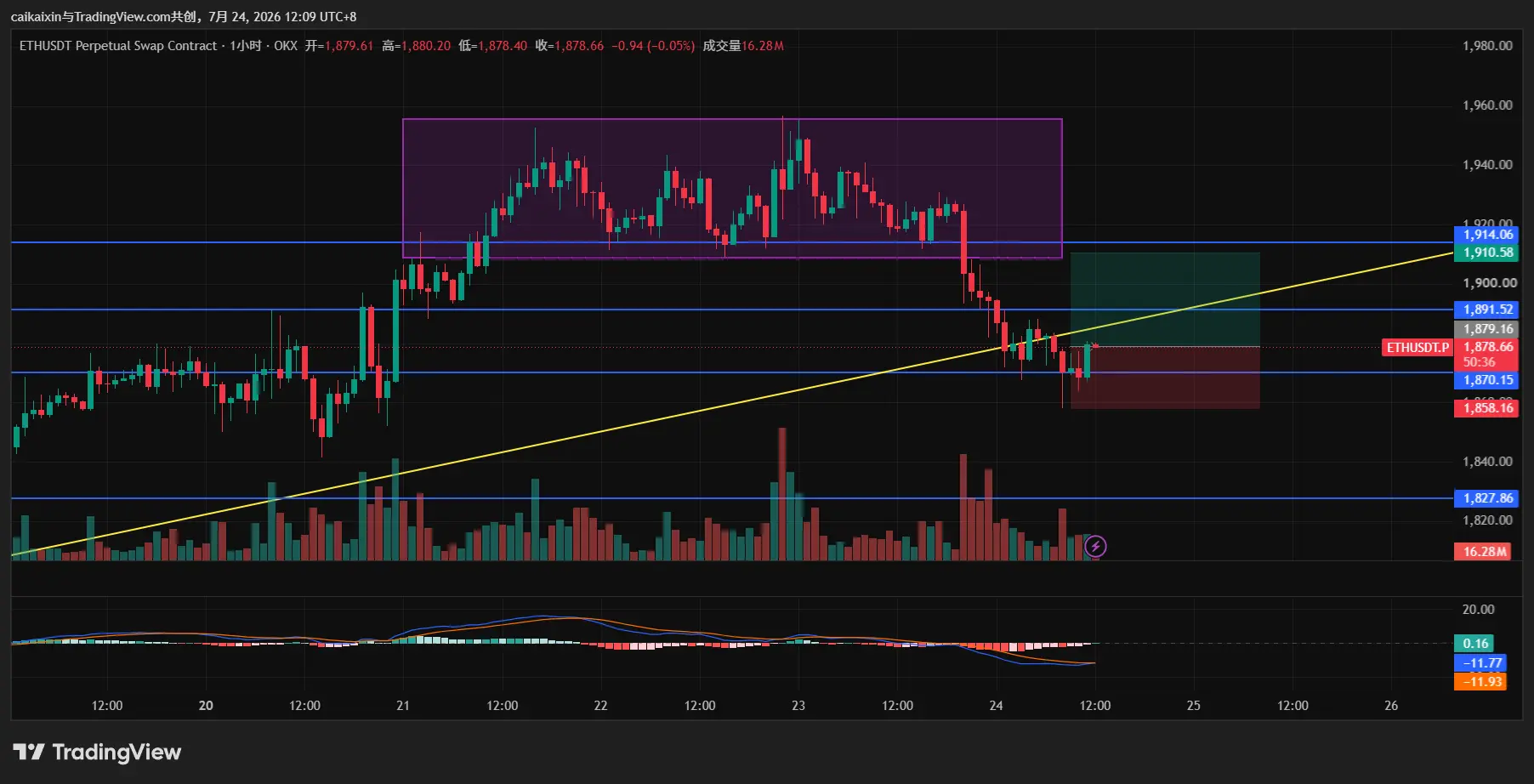Click the TradingView logo
Screen dimensions: 1534x784
click(x=97, y=752)
